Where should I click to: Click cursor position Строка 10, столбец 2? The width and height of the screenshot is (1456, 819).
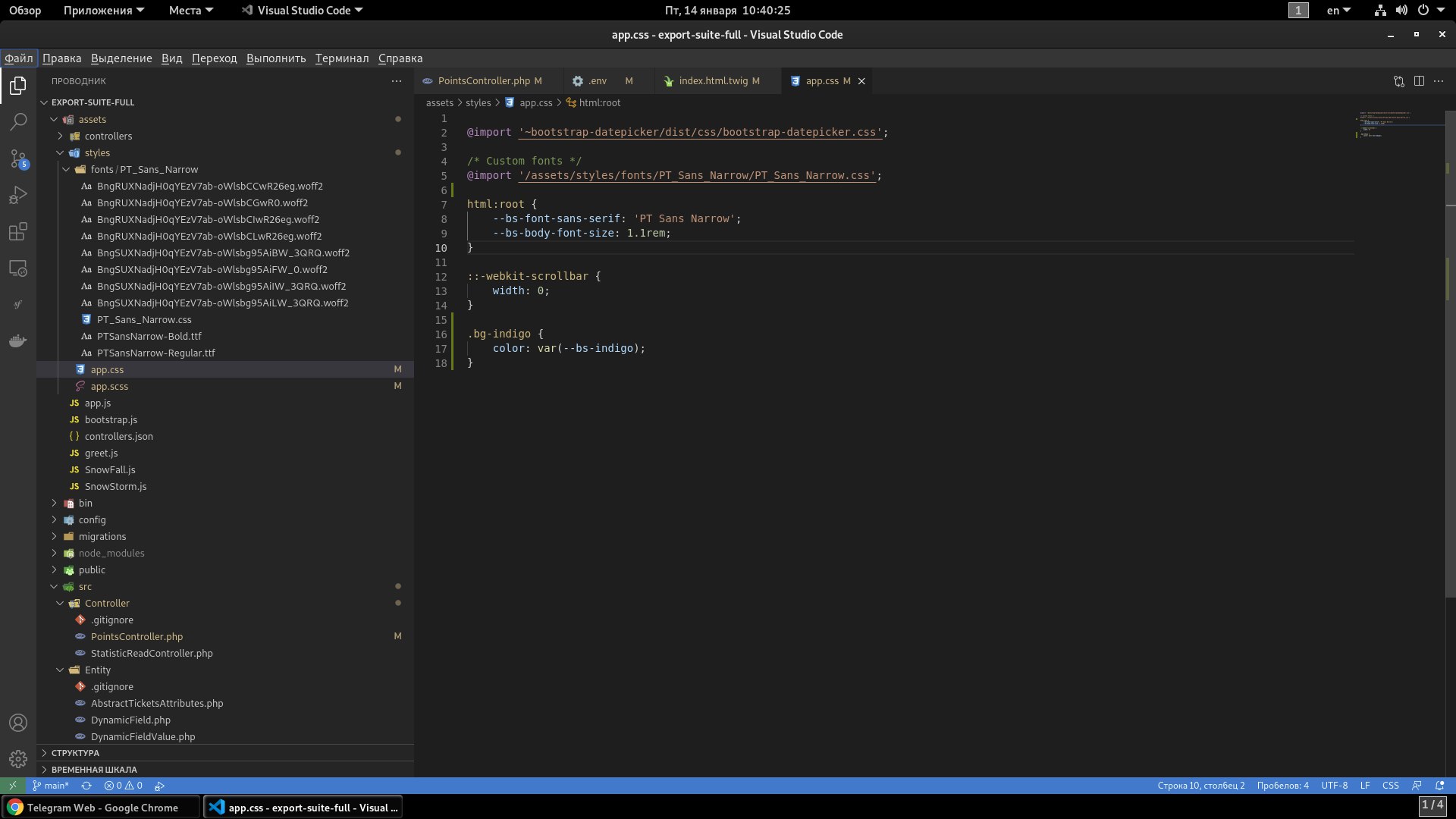click(x=1200, y=786)
